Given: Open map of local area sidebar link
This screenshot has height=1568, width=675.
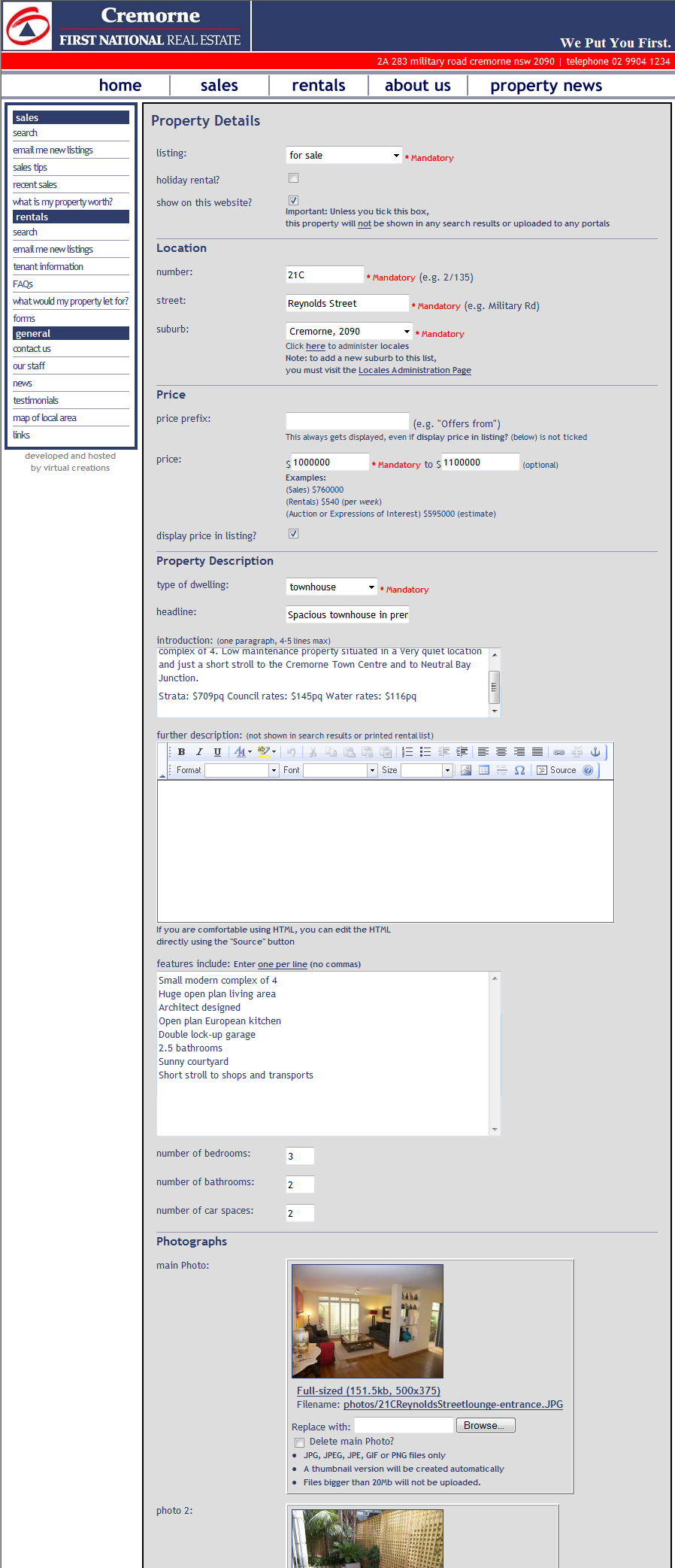Looking at the screenshot, I should (44, 418).
